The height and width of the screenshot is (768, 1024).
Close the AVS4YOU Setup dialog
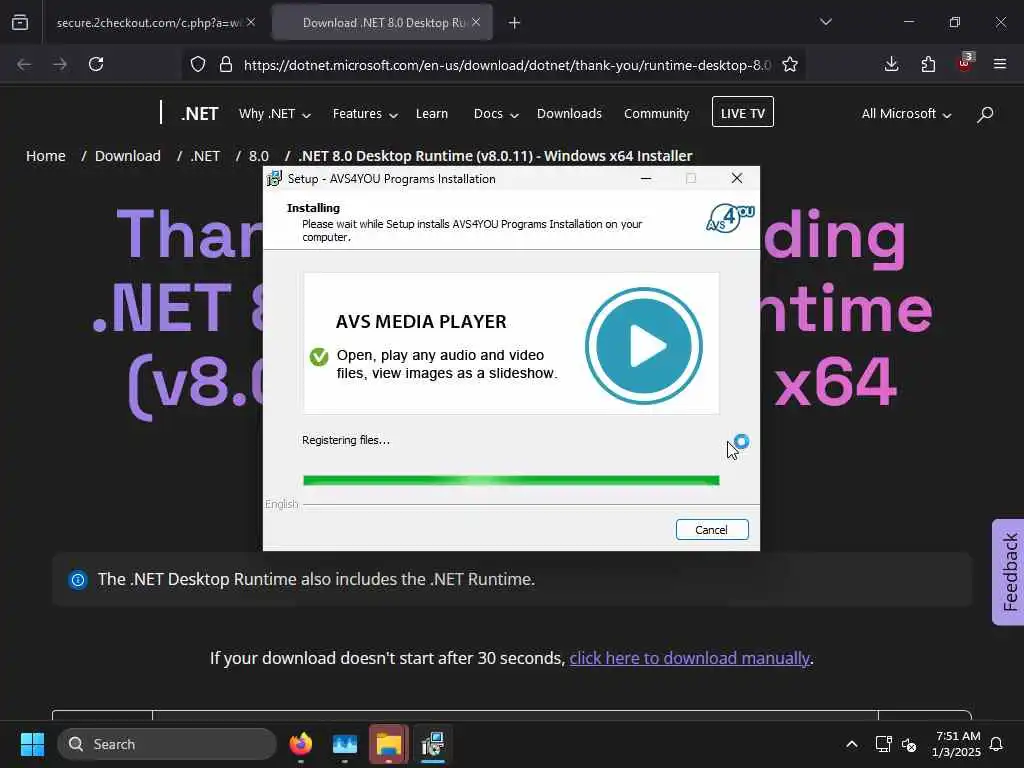(x=737, y=178)
